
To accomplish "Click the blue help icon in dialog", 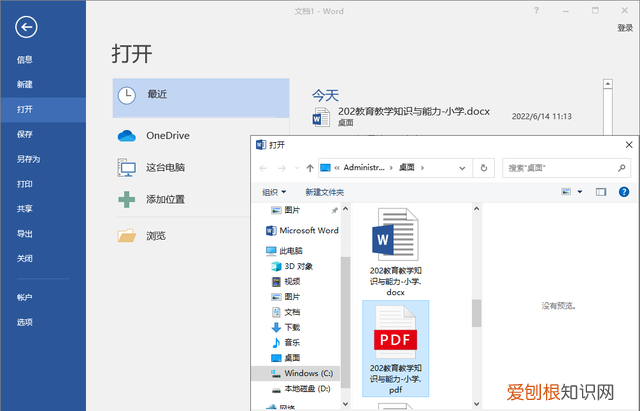I will (x=624, y=192).
